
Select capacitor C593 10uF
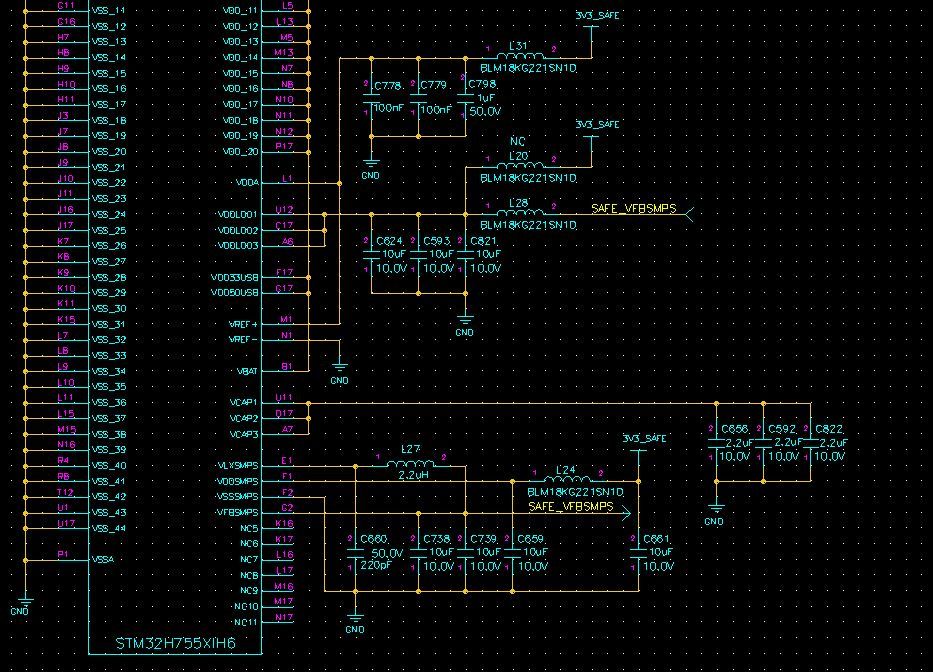tap(418, 255)
